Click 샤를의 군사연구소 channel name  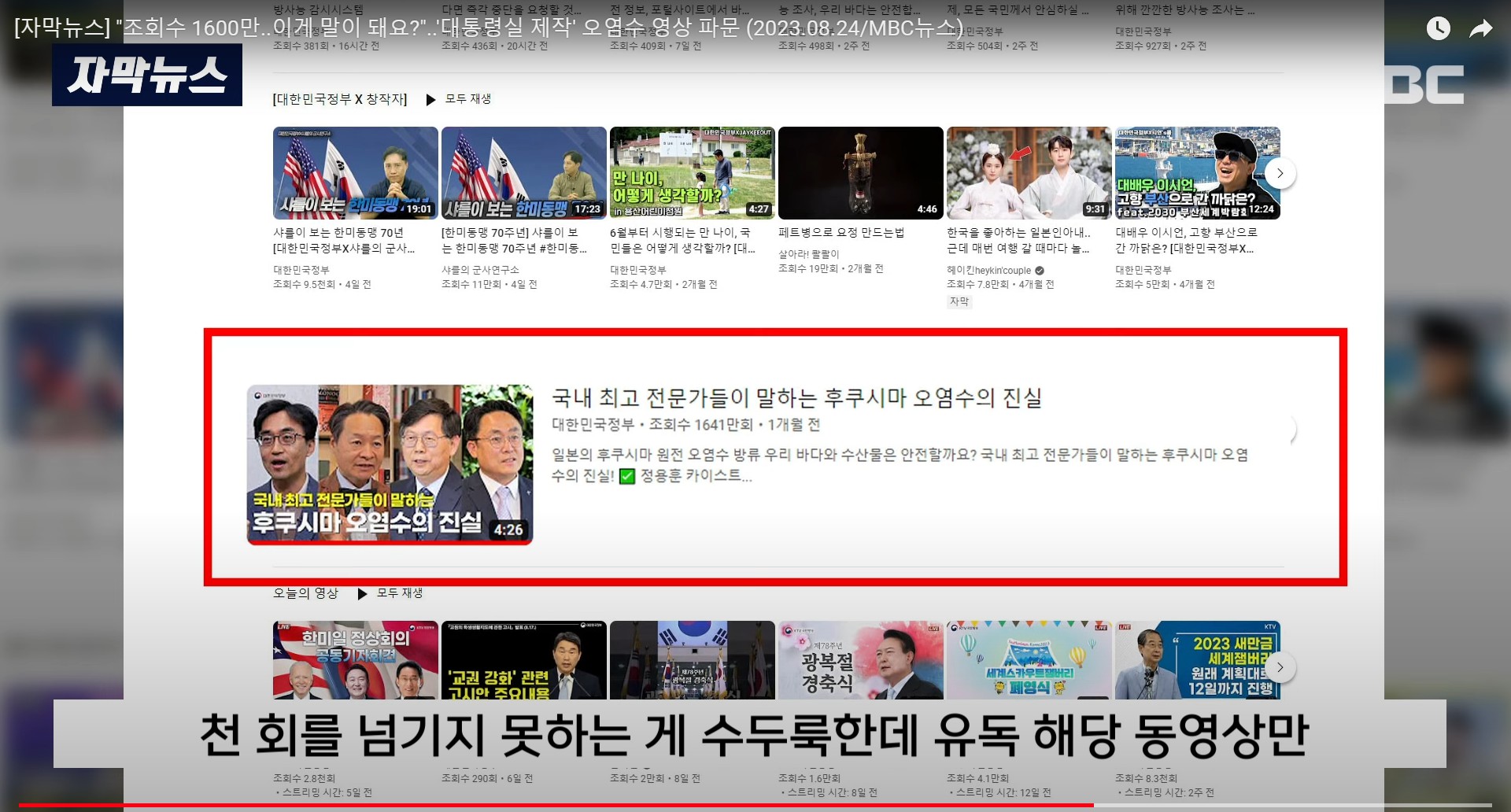click(x=480, y=270)
